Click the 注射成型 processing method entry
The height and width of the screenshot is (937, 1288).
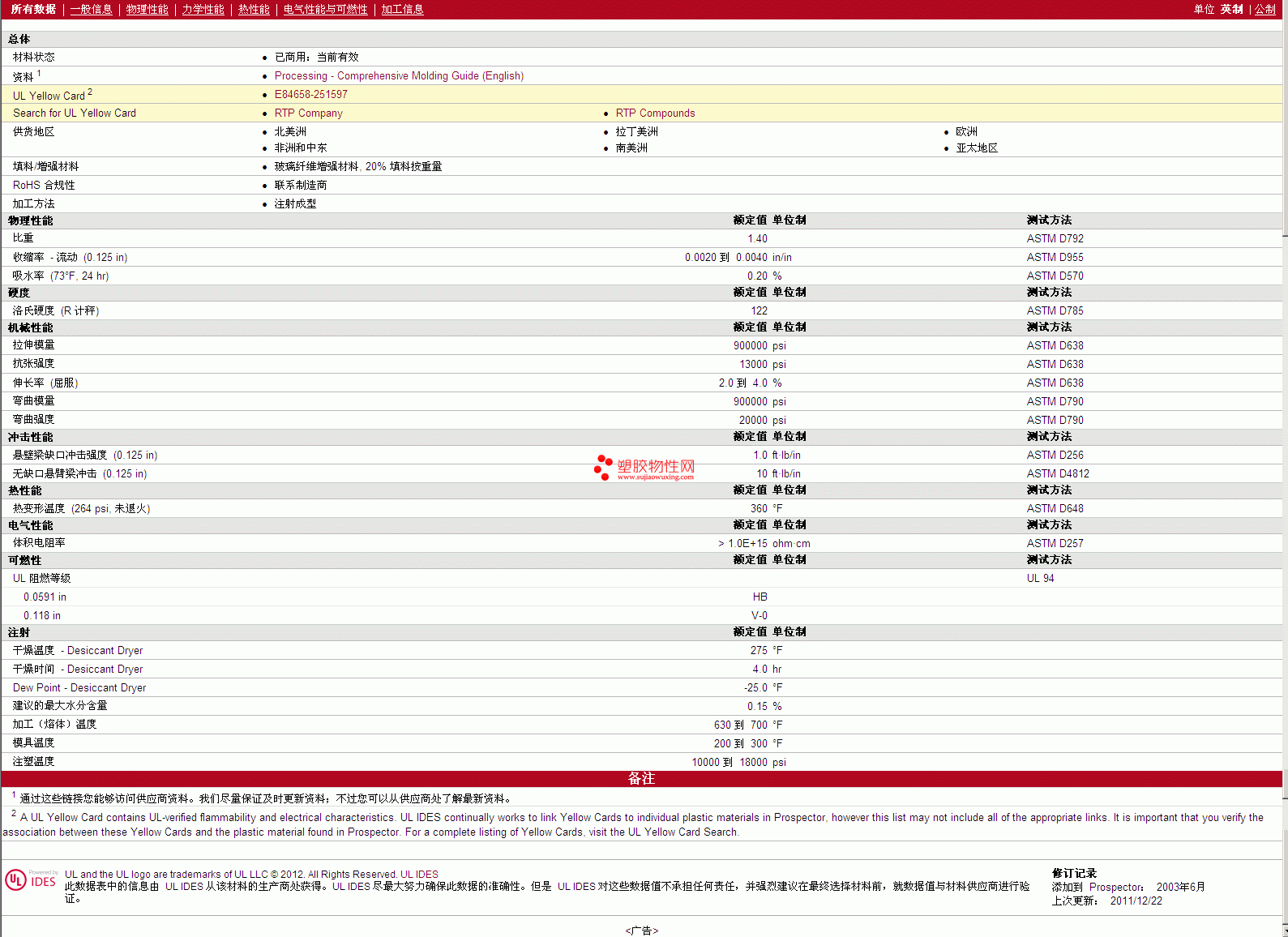(295, 203)
